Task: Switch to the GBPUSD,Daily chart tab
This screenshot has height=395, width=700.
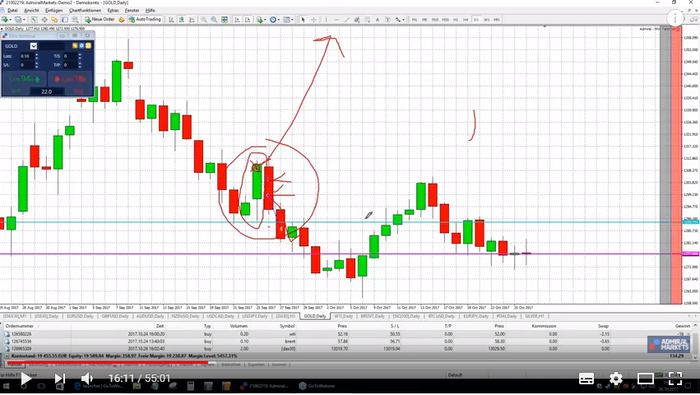Action: tap(116, 316)
